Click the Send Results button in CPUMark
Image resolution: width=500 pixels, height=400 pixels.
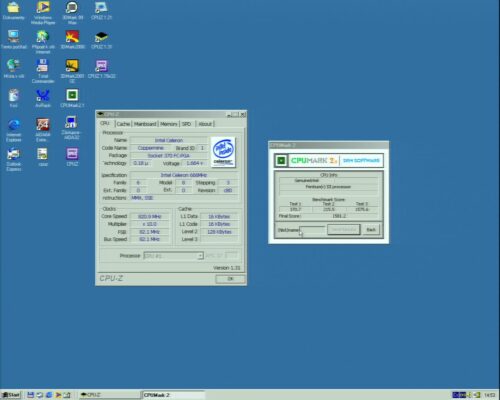[x=344, y=230]
